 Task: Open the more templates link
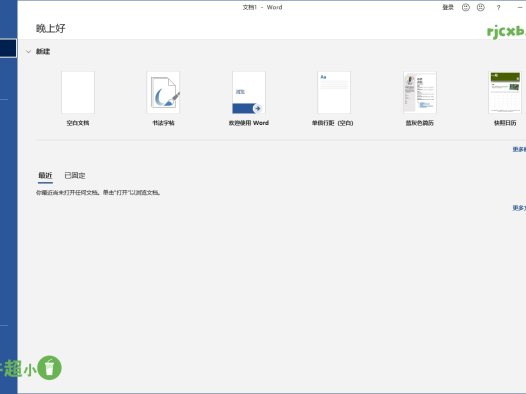[519, 150]
